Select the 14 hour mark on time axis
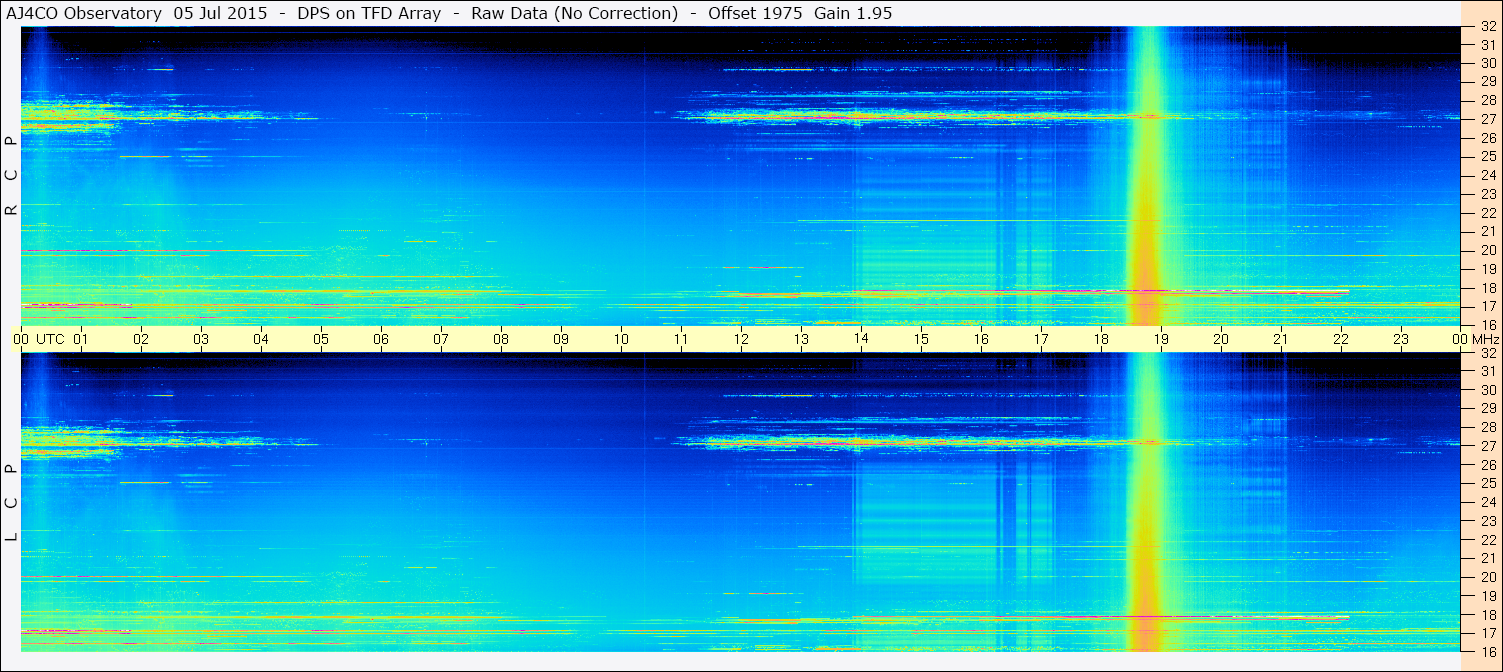 coord(861,339)
